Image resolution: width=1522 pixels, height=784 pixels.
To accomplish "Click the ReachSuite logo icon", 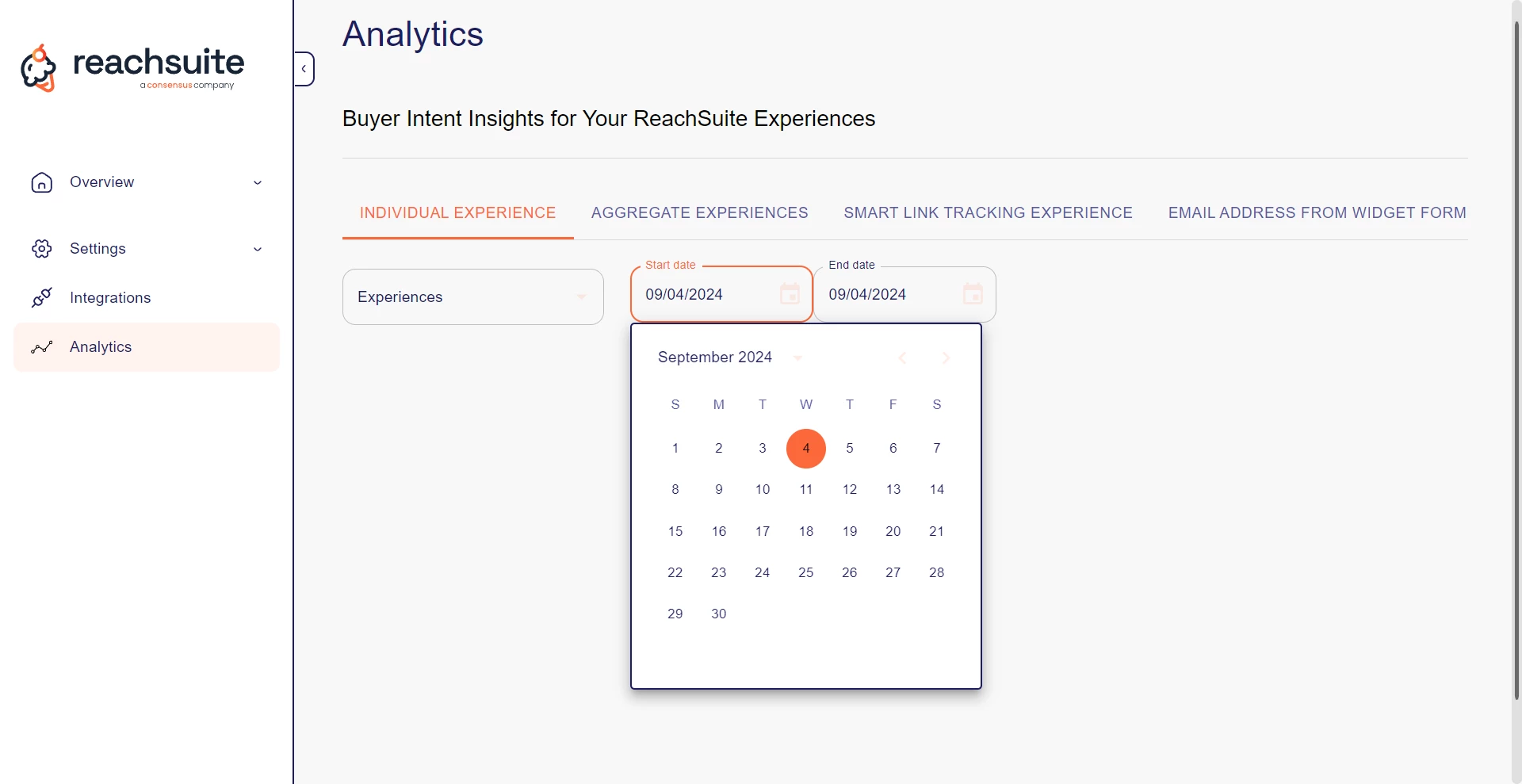I will point(39,68).
